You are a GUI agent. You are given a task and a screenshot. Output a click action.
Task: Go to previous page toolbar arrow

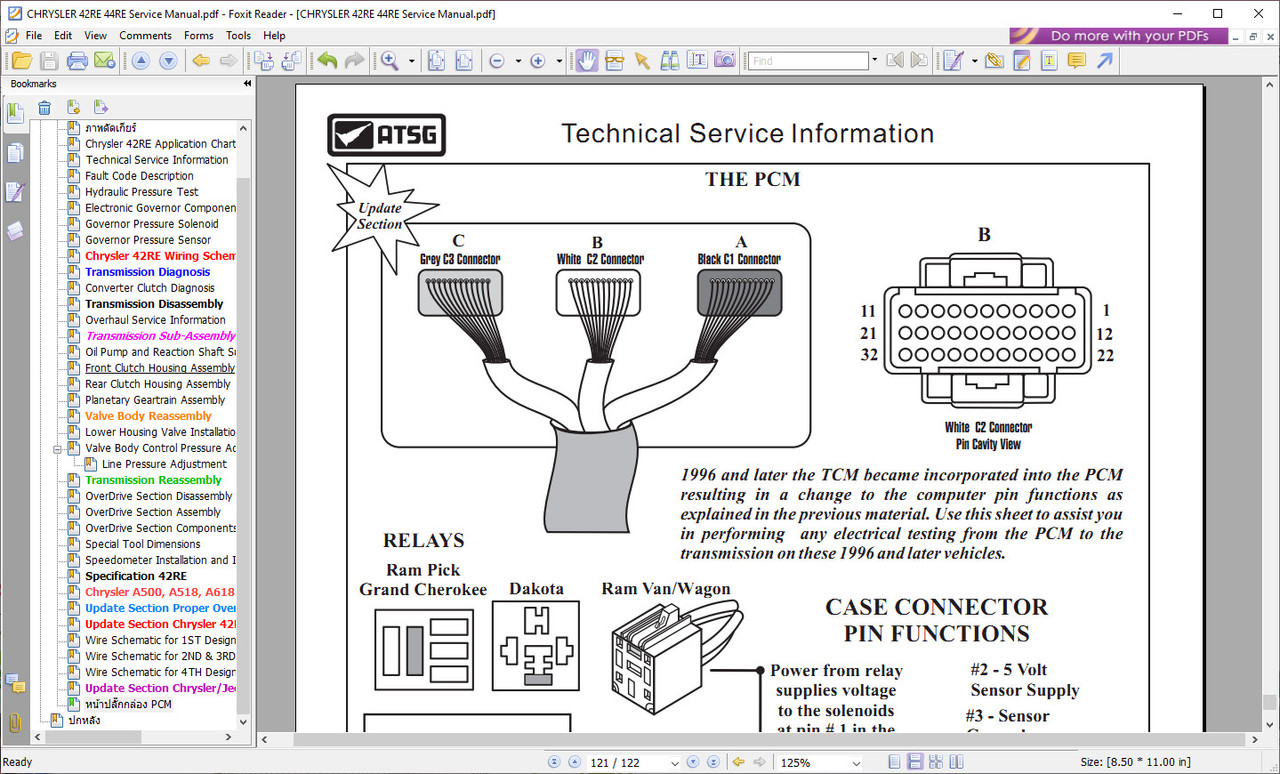click(x=141, y=61)
